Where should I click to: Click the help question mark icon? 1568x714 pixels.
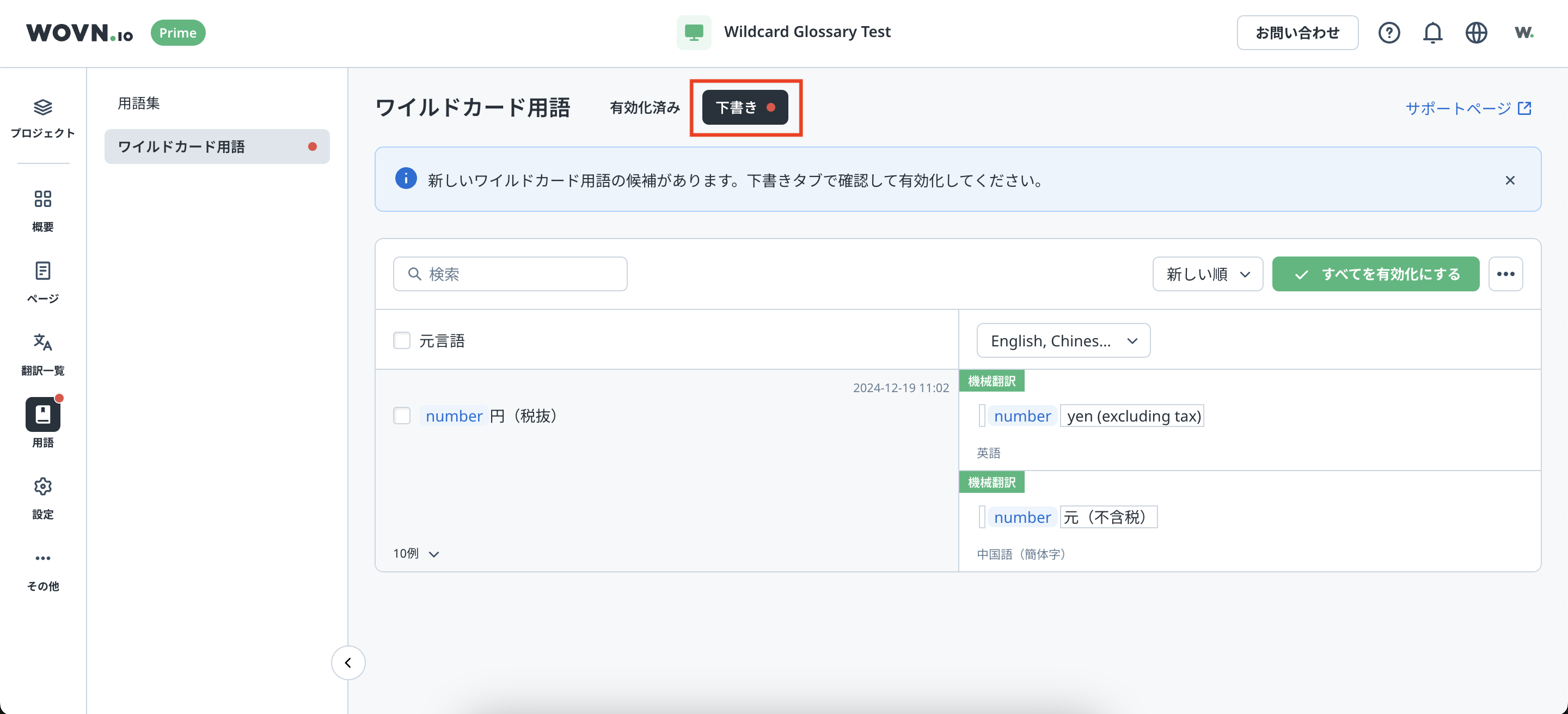point(1388,32)
